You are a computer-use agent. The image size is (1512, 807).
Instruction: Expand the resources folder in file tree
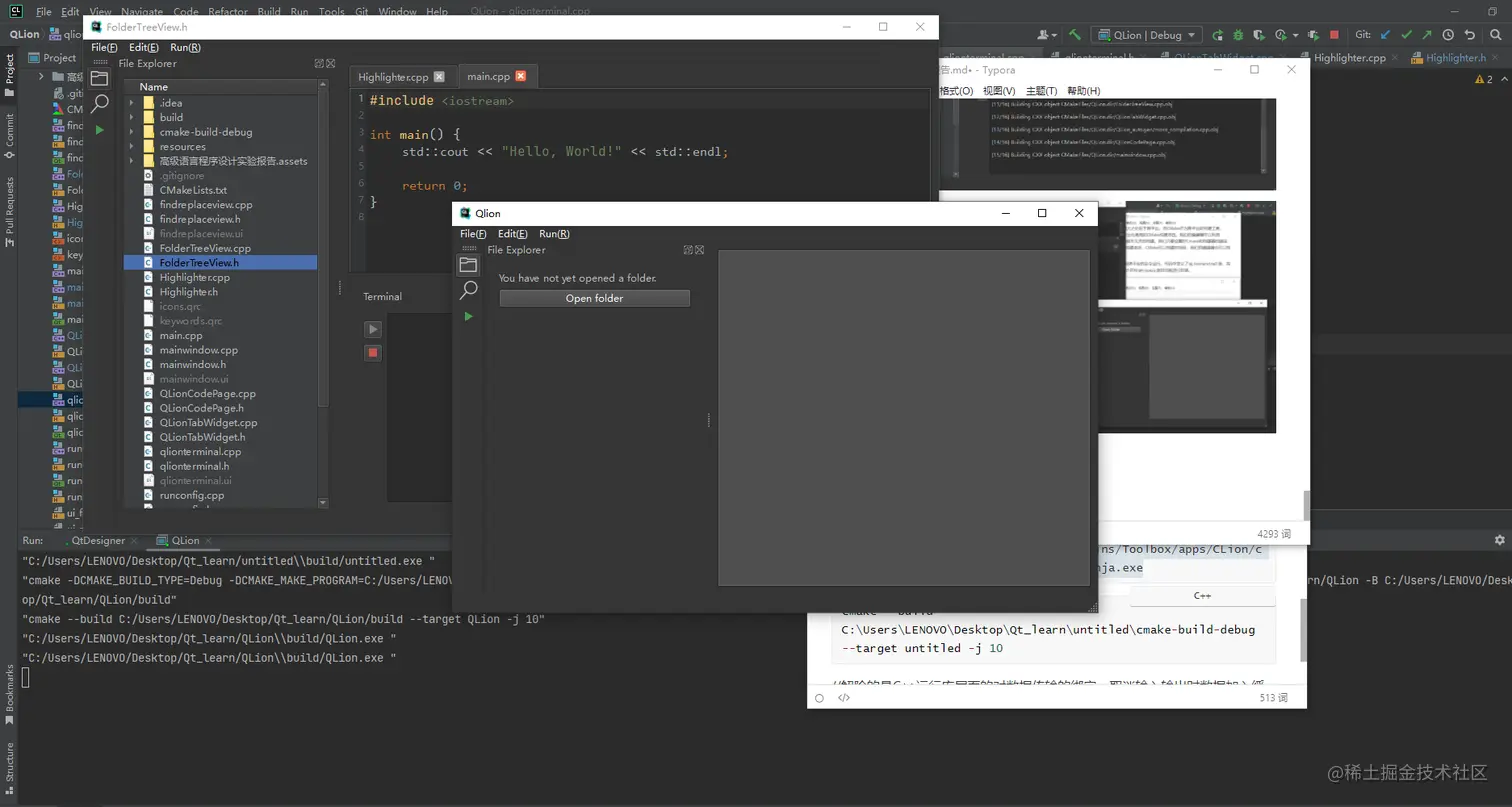131,146
